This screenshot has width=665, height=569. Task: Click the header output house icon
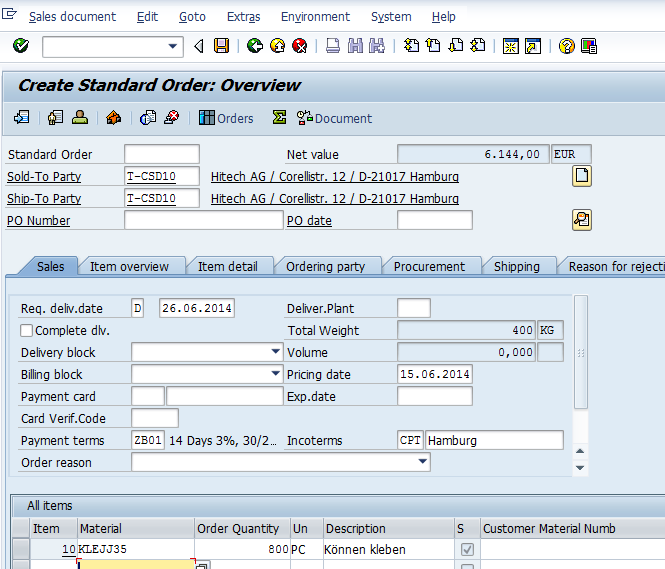coord(113,117)
